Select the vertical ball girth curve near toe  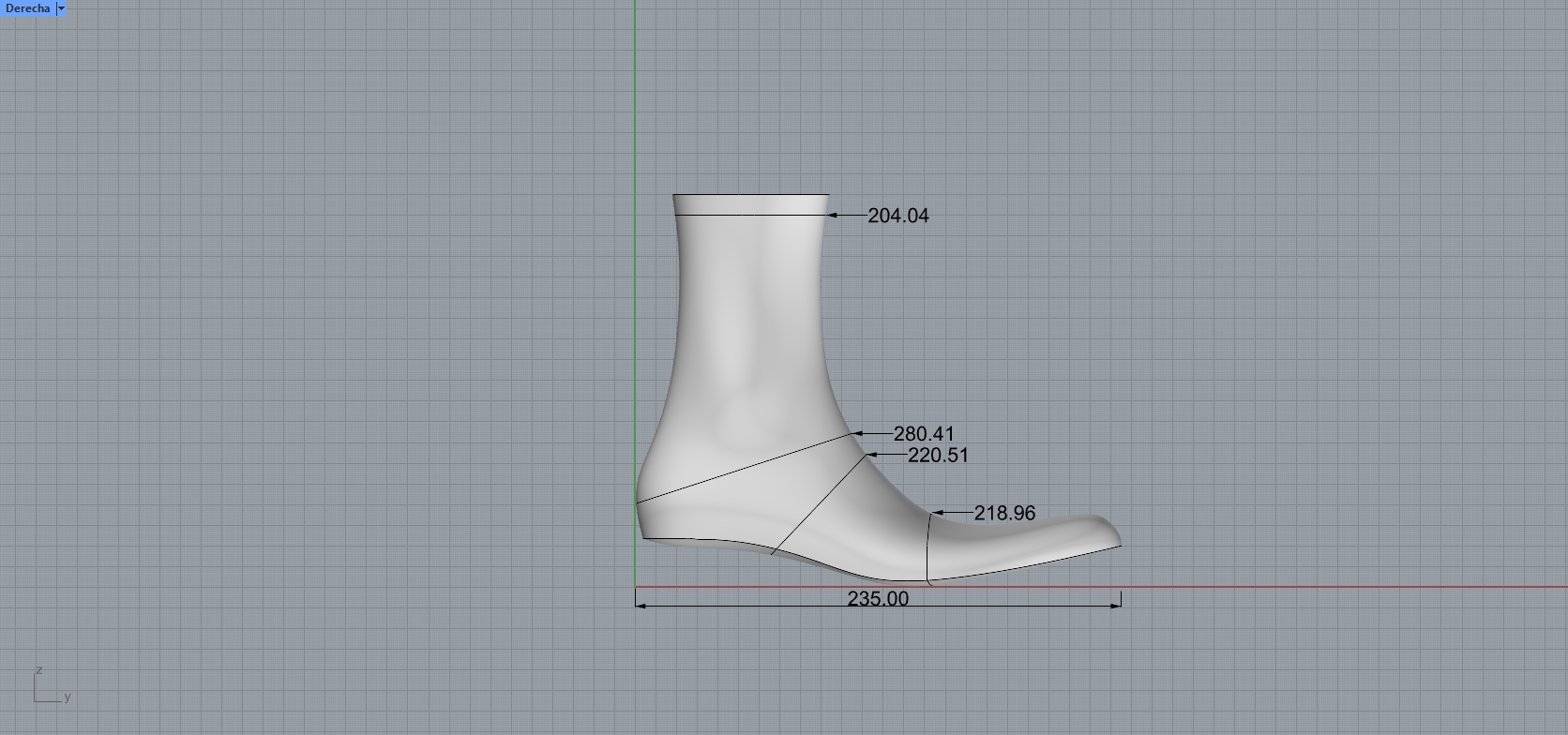tap(927, 548)
